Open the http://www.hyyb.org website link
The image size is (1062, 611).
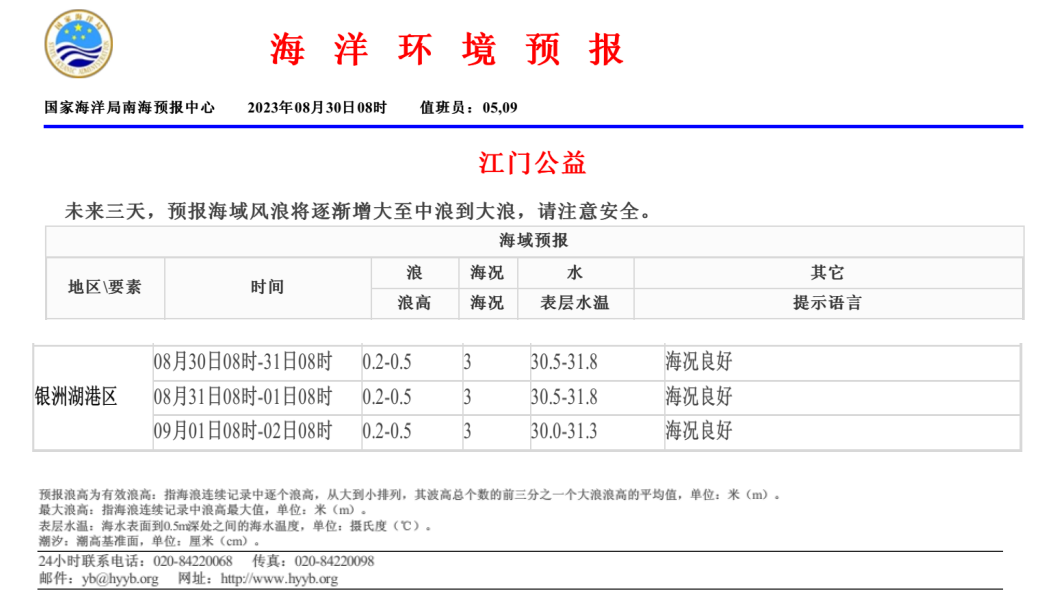[278, 579]
